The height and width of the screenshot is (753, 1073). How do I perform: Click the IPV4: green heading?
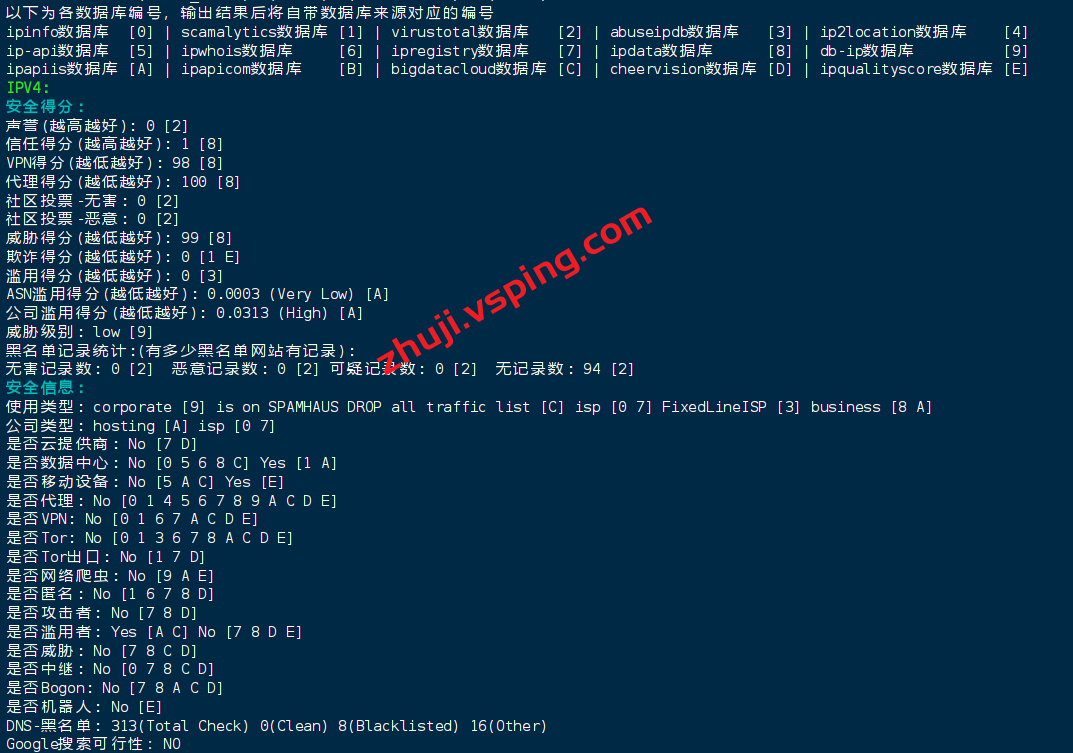pyautogui.click(x=28, y=88)
